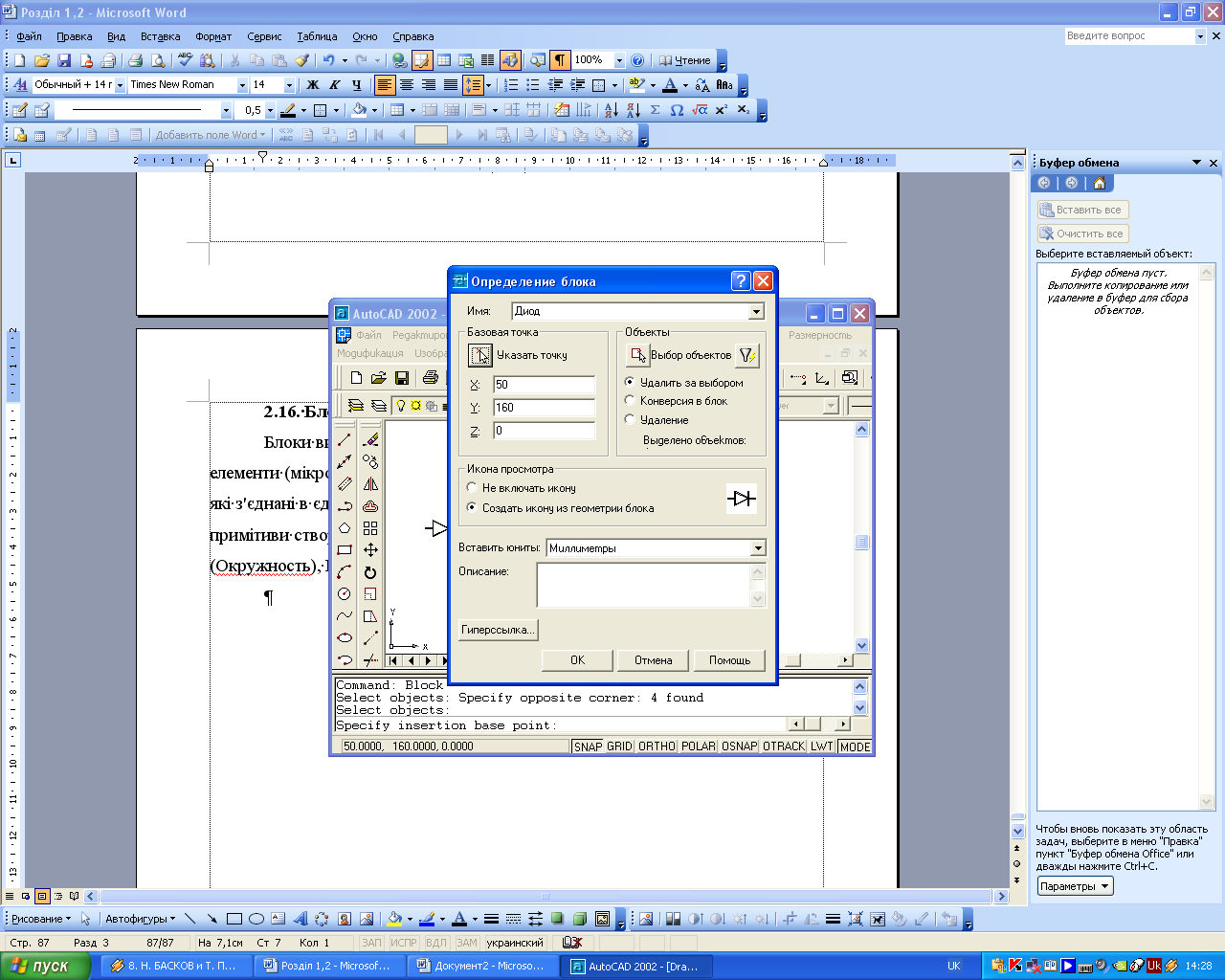Image resolution: width=1225 pixels, height=980 pixels.
Task: Click the Word Save toolbar icon
Action: coord(64,60)
